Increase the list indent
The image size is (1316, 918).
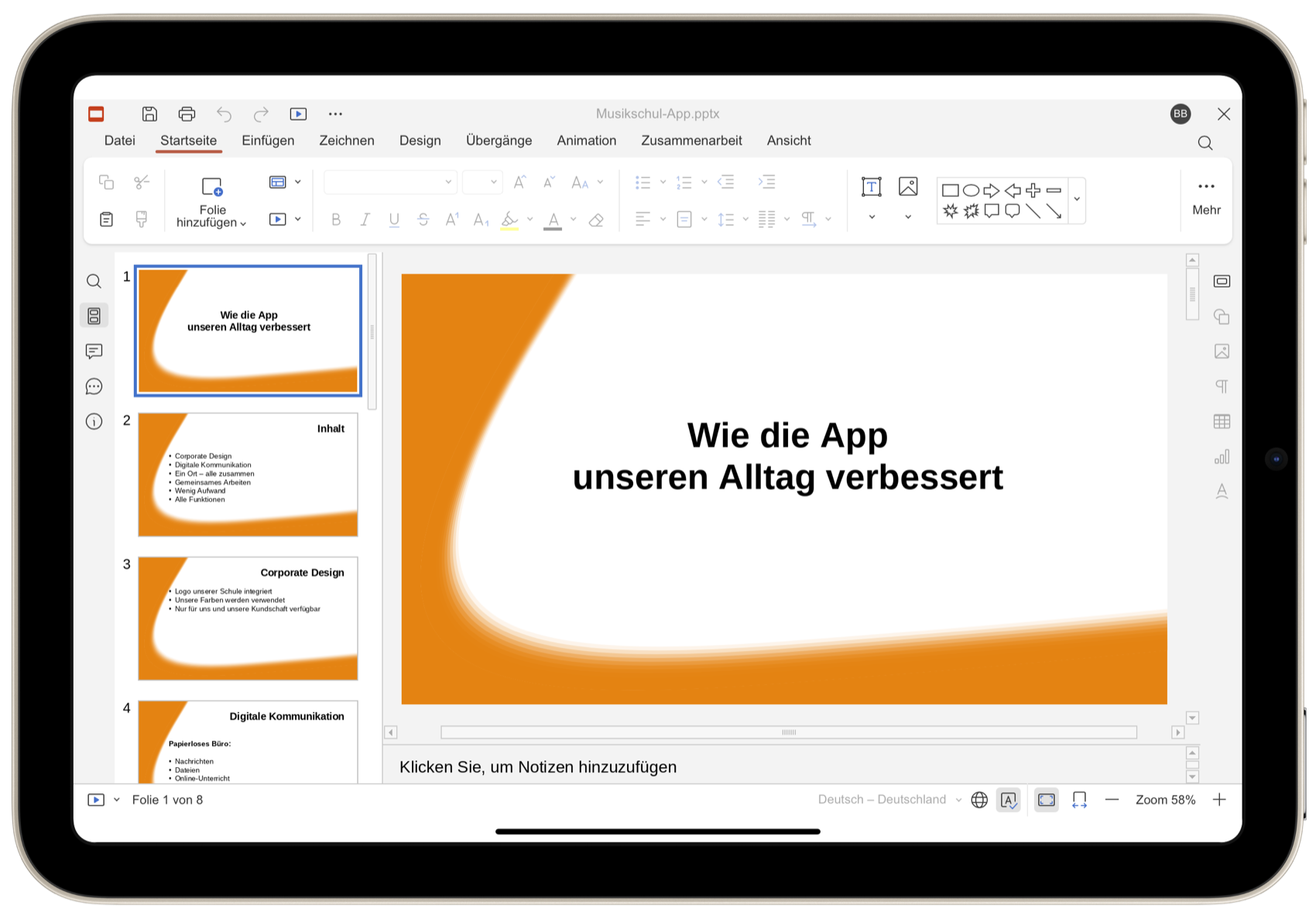click(766, 182)
